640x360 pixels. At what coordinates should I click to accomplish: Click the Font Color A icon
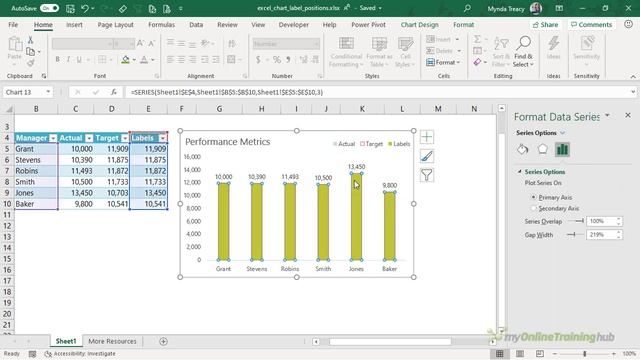144,60
